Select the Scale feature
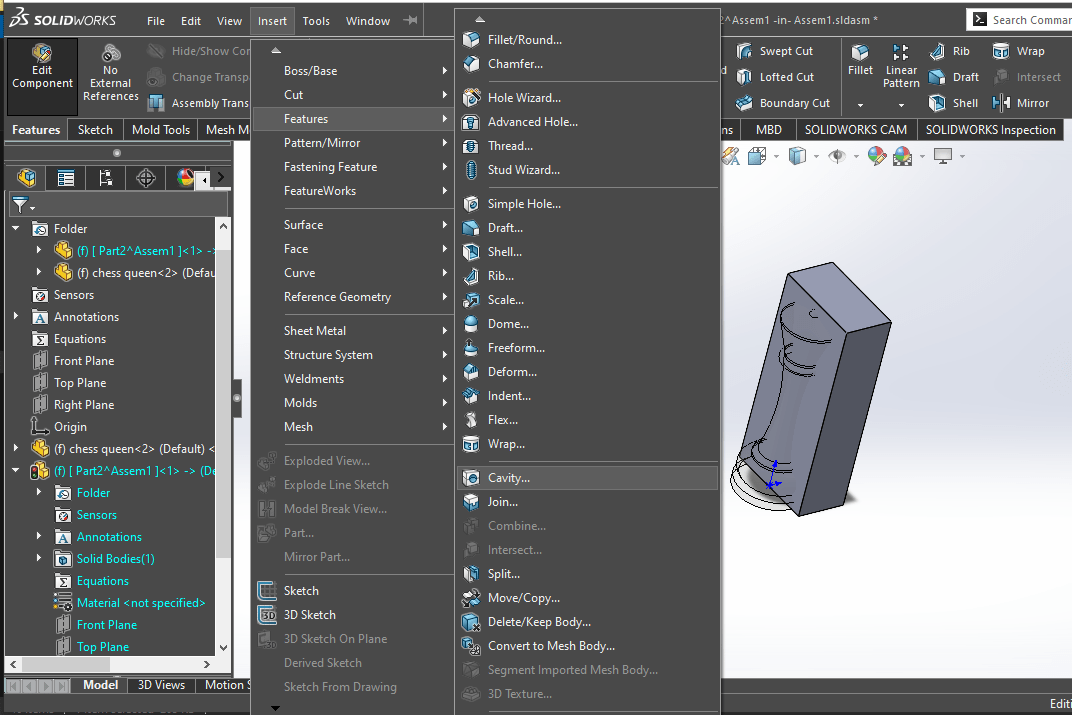Viewport: 1072px width, 715px height. [587, 299]
